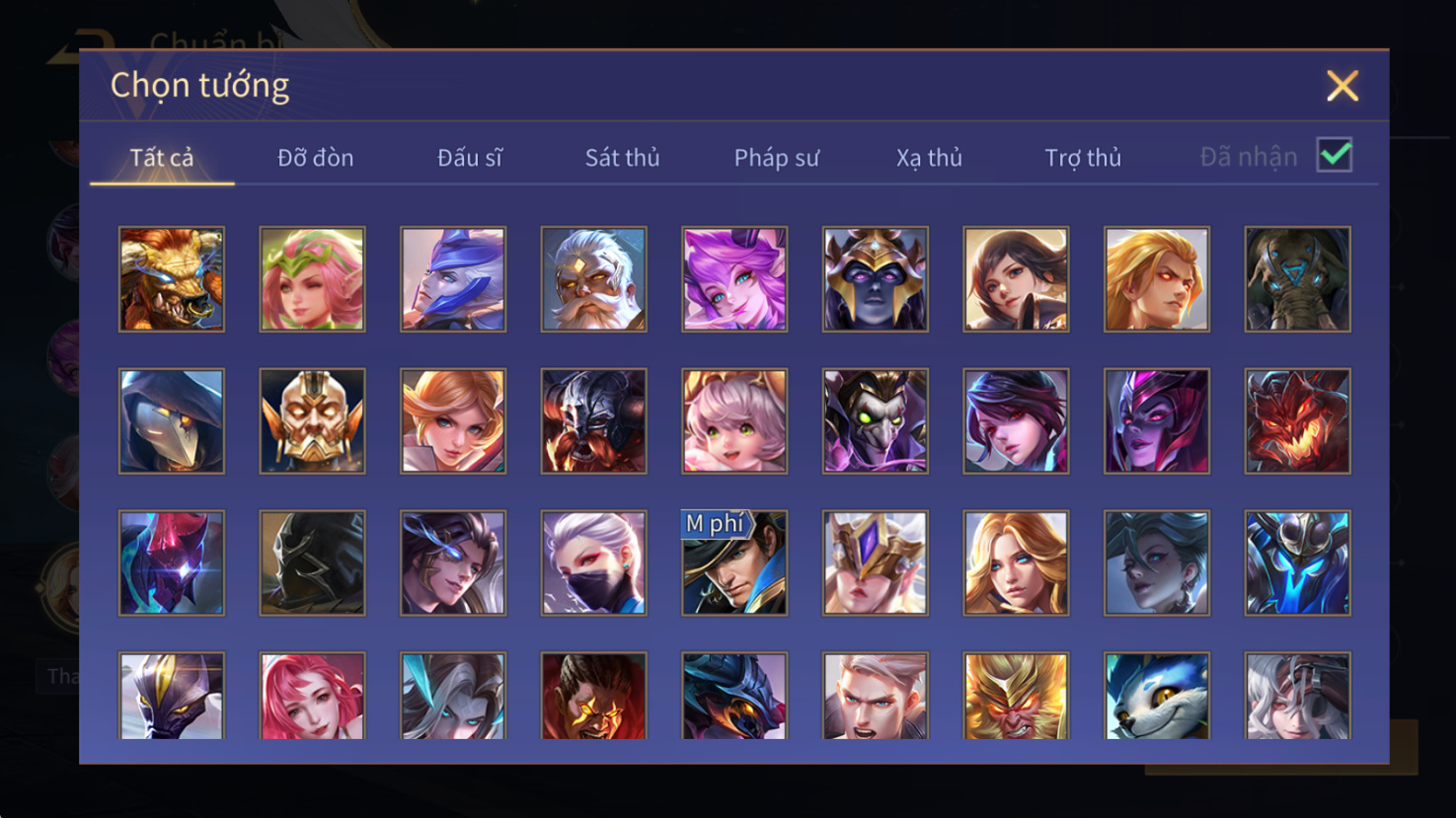Image resolution: width=1456 pixels, height=818 pixels.
Task: Show the "Pháp sư" hero category
Action: (x=776, y=158)
